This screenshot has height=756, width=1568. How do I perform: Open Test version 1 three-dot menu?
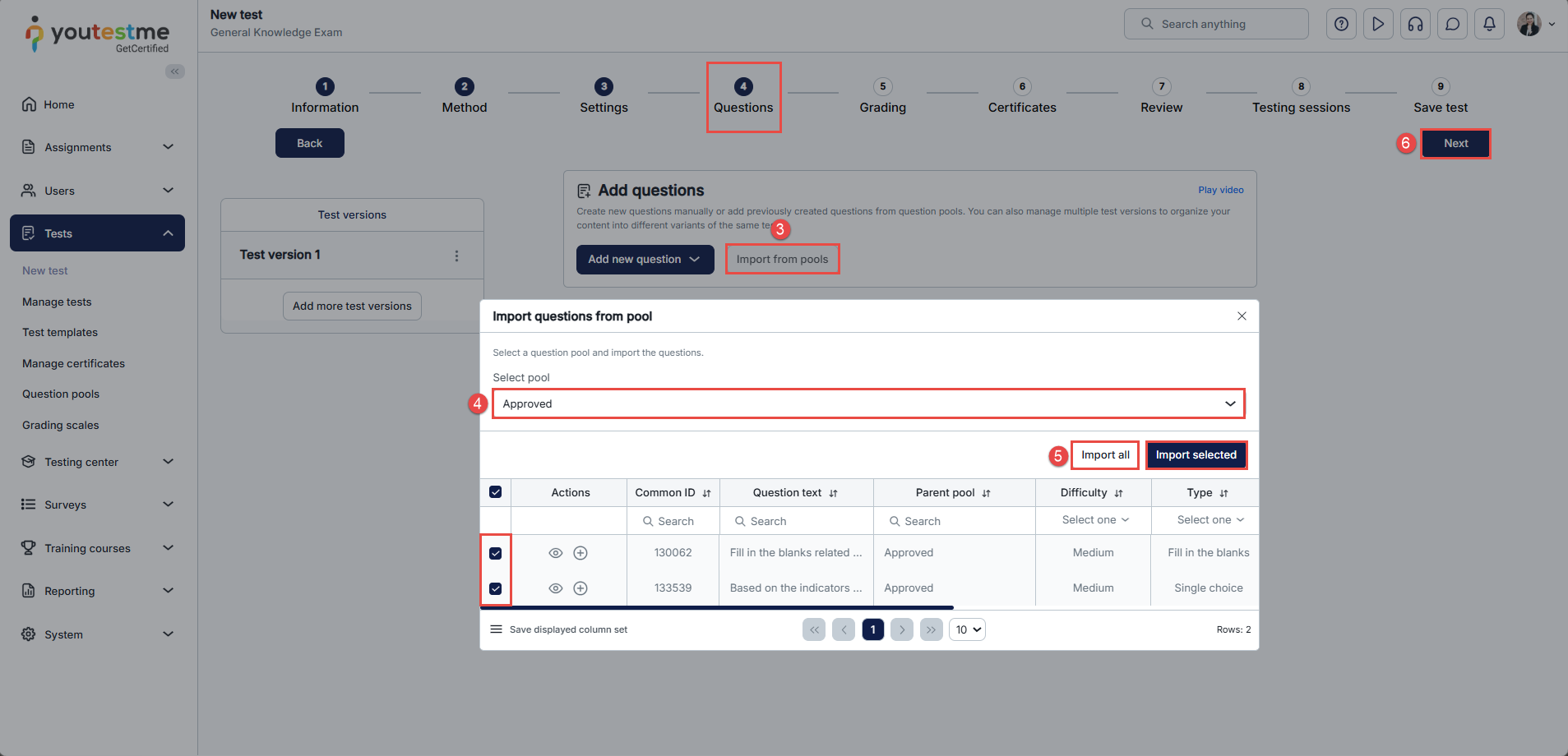point(456,256)
